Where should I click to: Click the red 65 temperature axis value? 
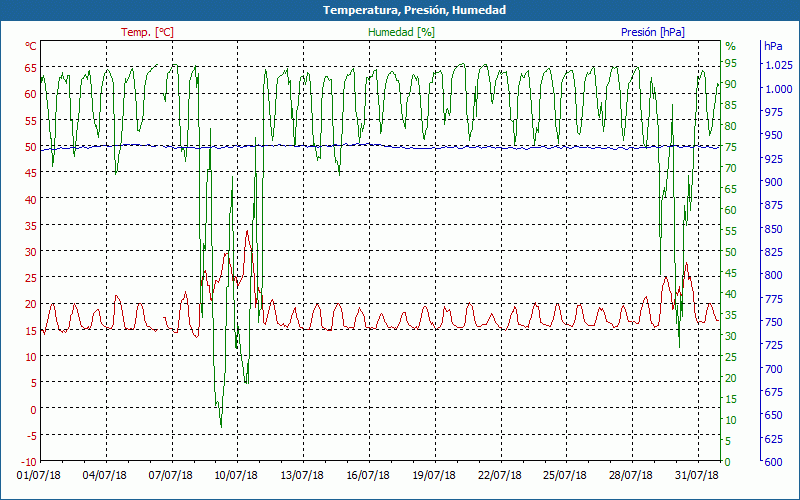pyautogui.click(x=31, y=67)
